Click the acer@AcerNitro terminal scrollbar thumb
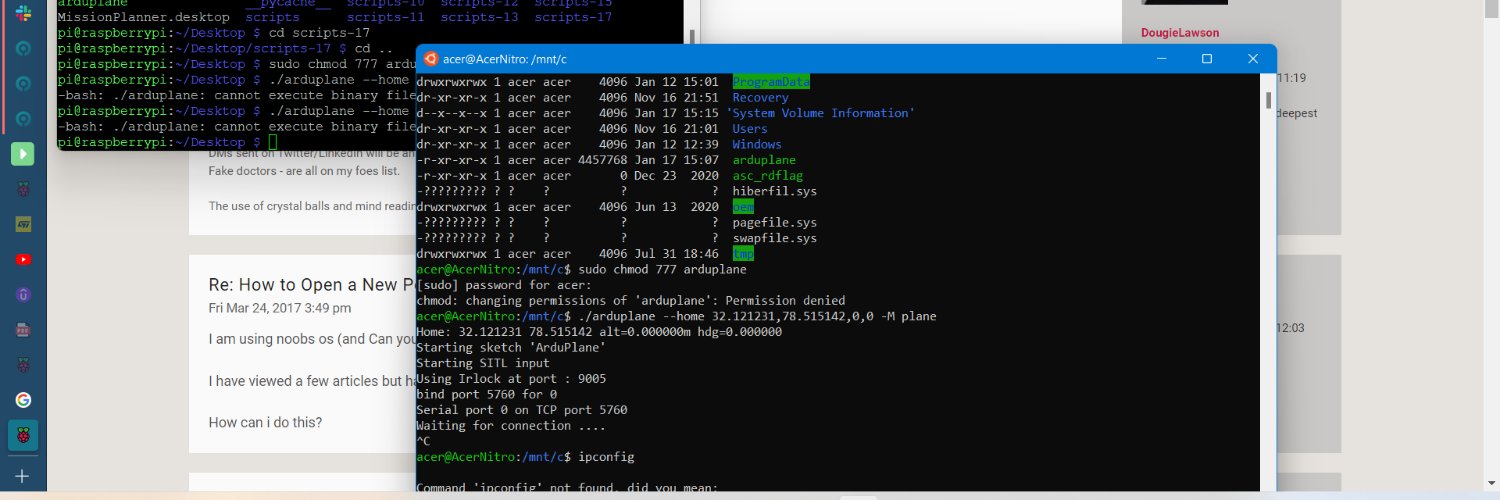This screenshot has width=1500, height=500. coord(1269,100)
